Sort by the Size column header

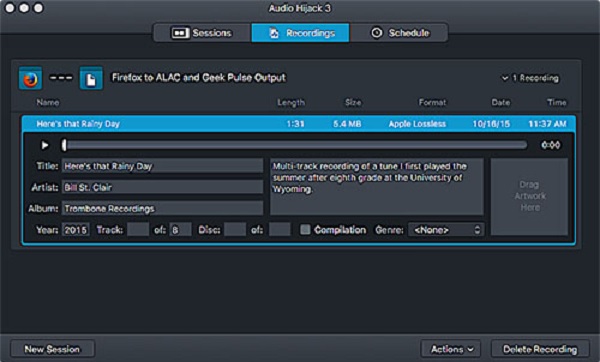click(x=353, y=102)
